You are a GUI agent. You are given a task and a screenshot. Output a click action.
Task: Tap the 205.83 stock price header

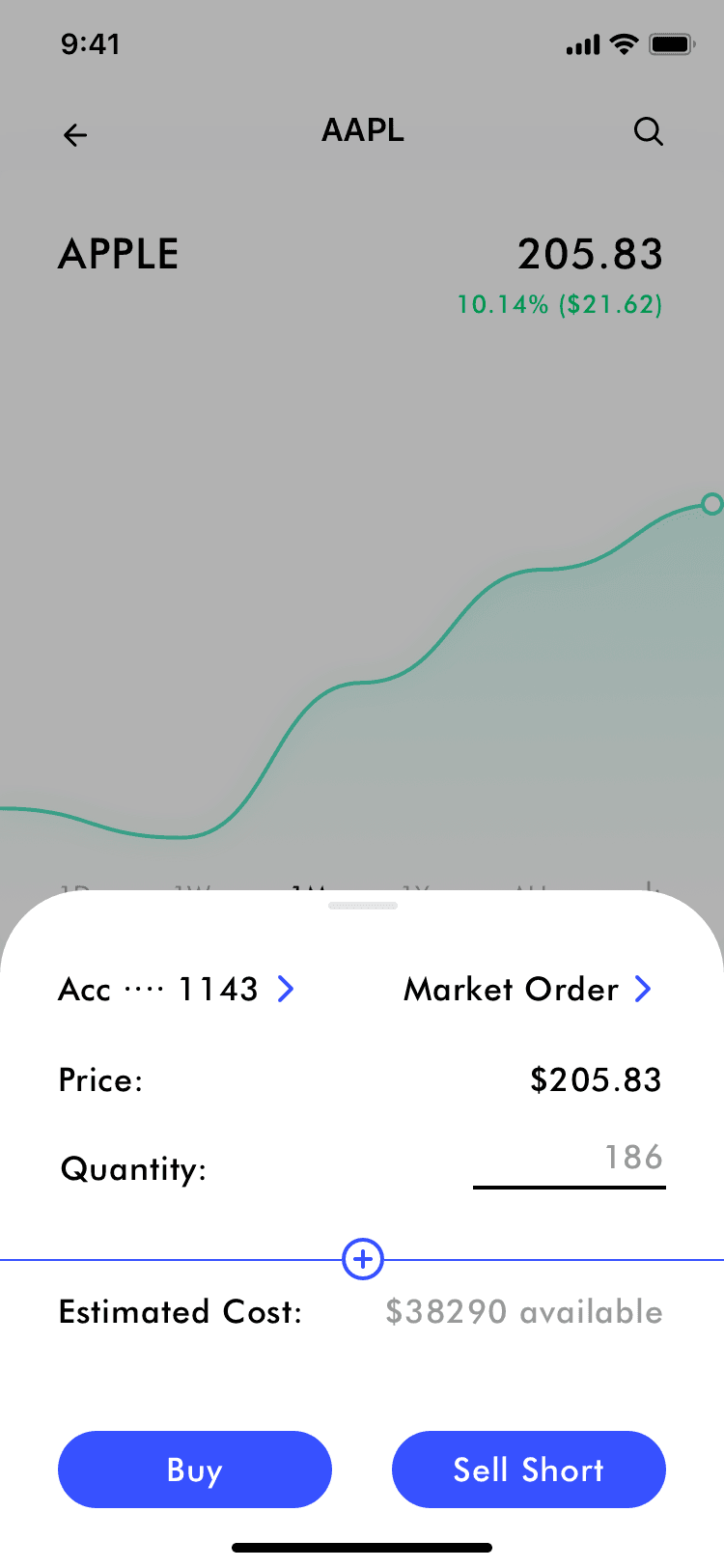pyautogui.click(x=590, y=255)
